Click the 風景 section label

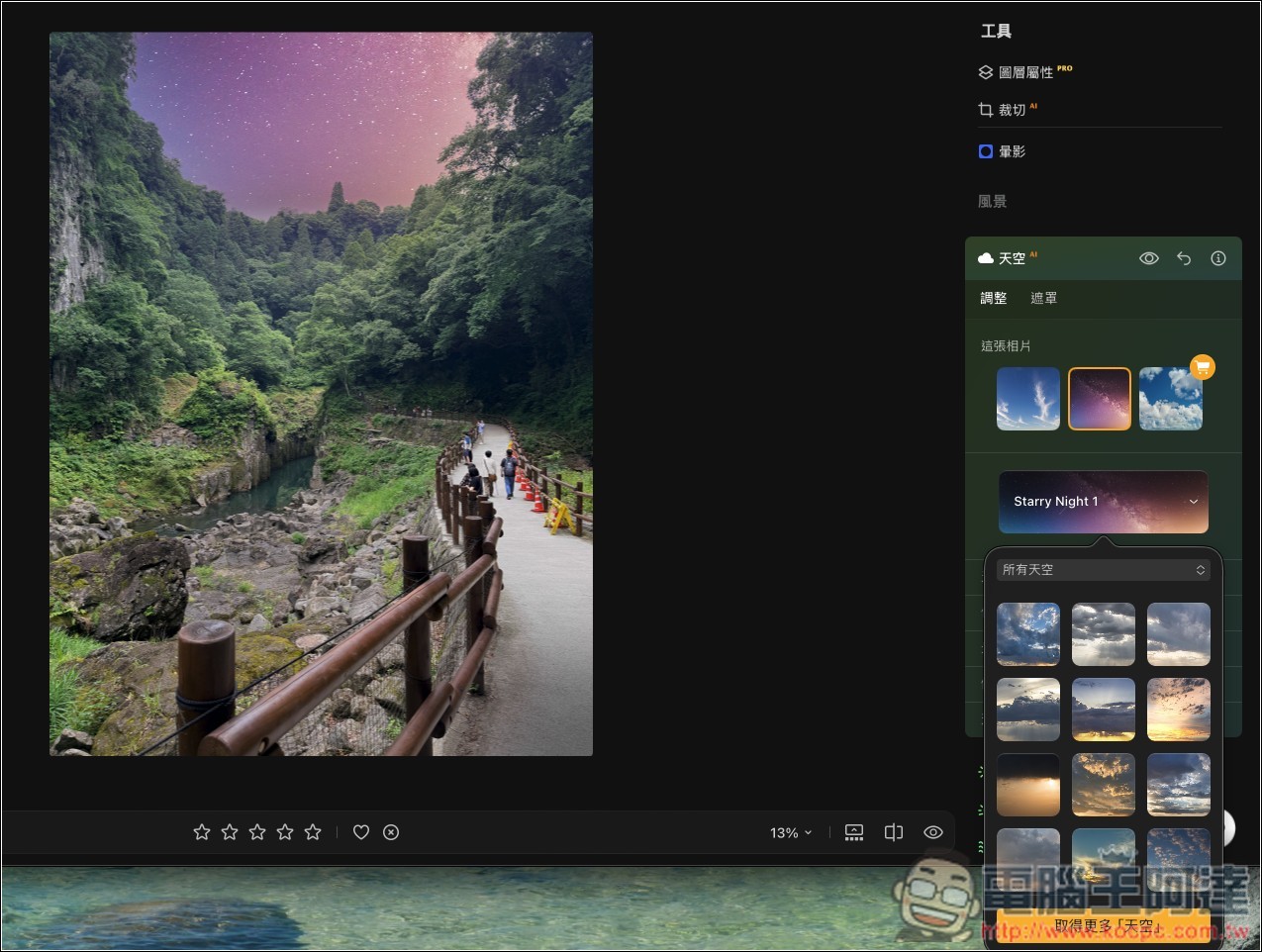[992, 201]
